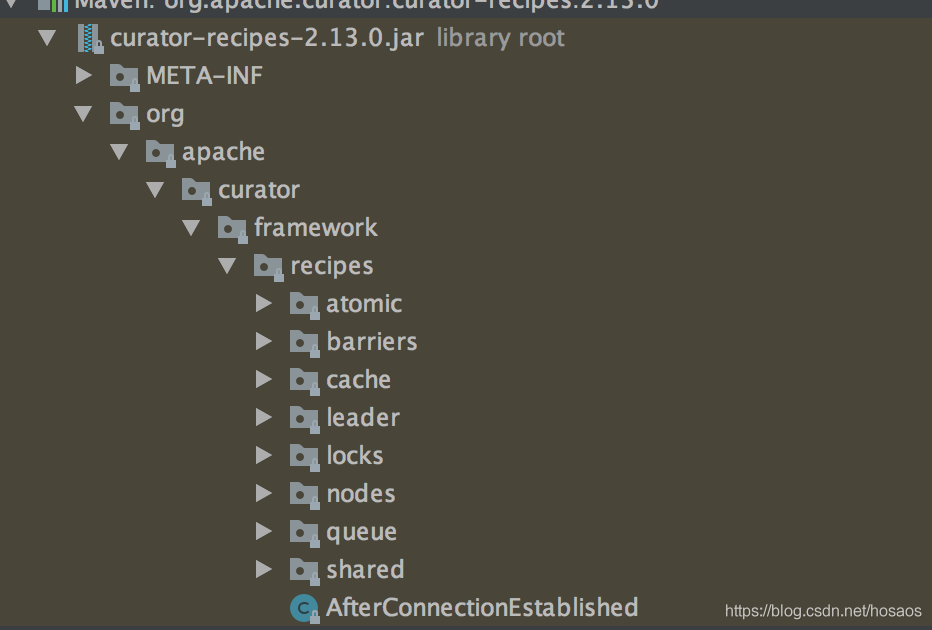Click the atomic package icon

click(304, 304)
